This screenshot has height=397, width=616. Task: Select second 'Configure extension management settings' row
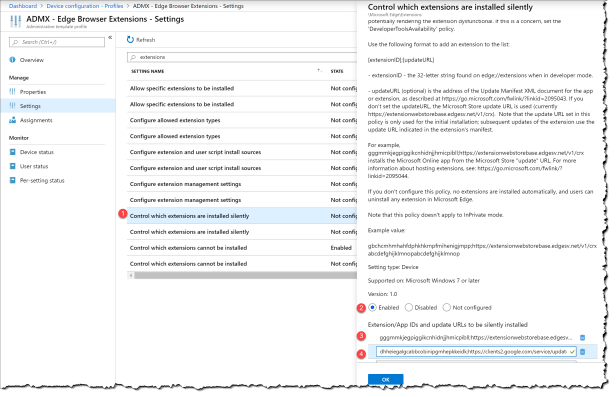coord(242,200)
